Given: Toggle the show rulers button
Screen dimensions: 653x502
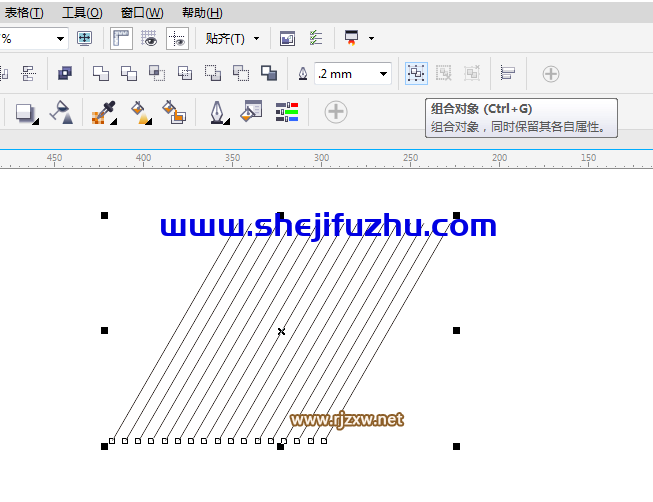Looking at the screenshot, I should [121, 39].
